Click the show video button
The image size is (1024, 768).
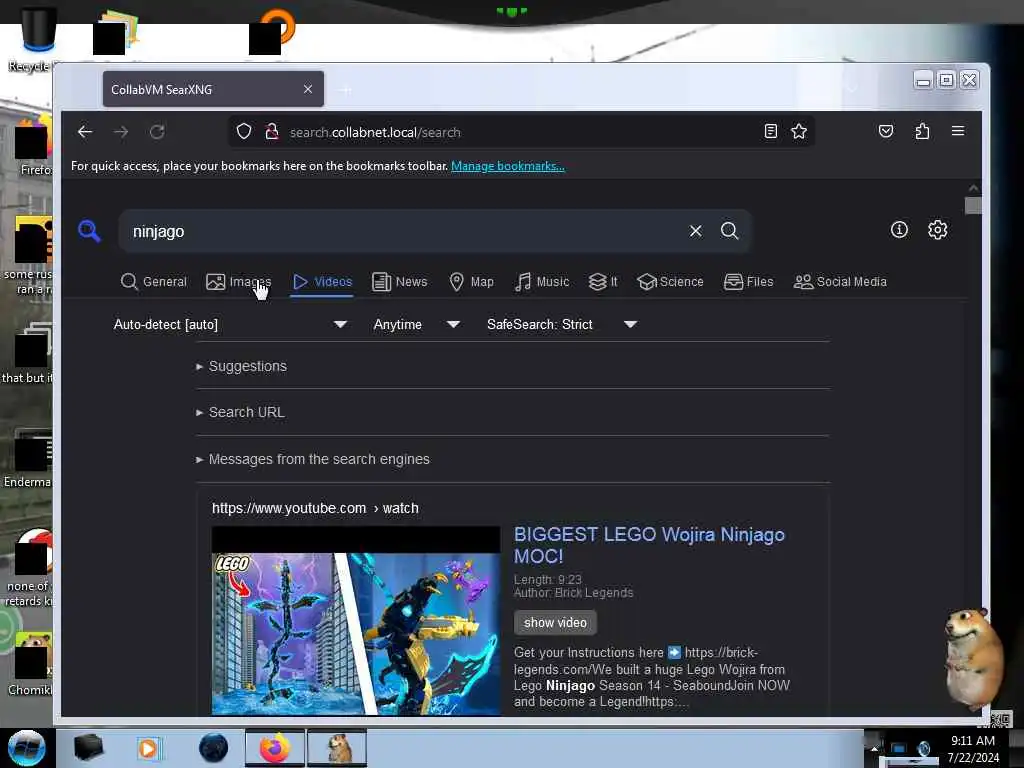pos(555,622)
